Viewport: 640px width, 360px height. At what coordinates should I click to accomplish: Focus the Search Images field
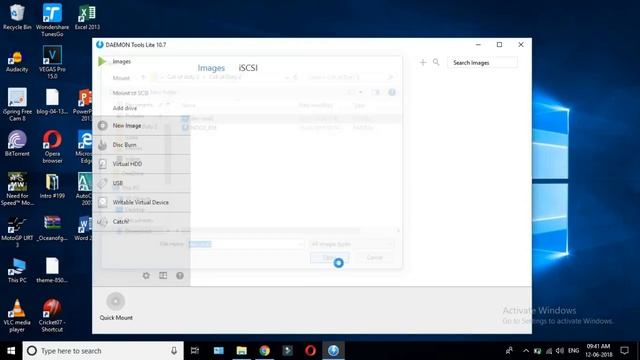coord(482,62)
